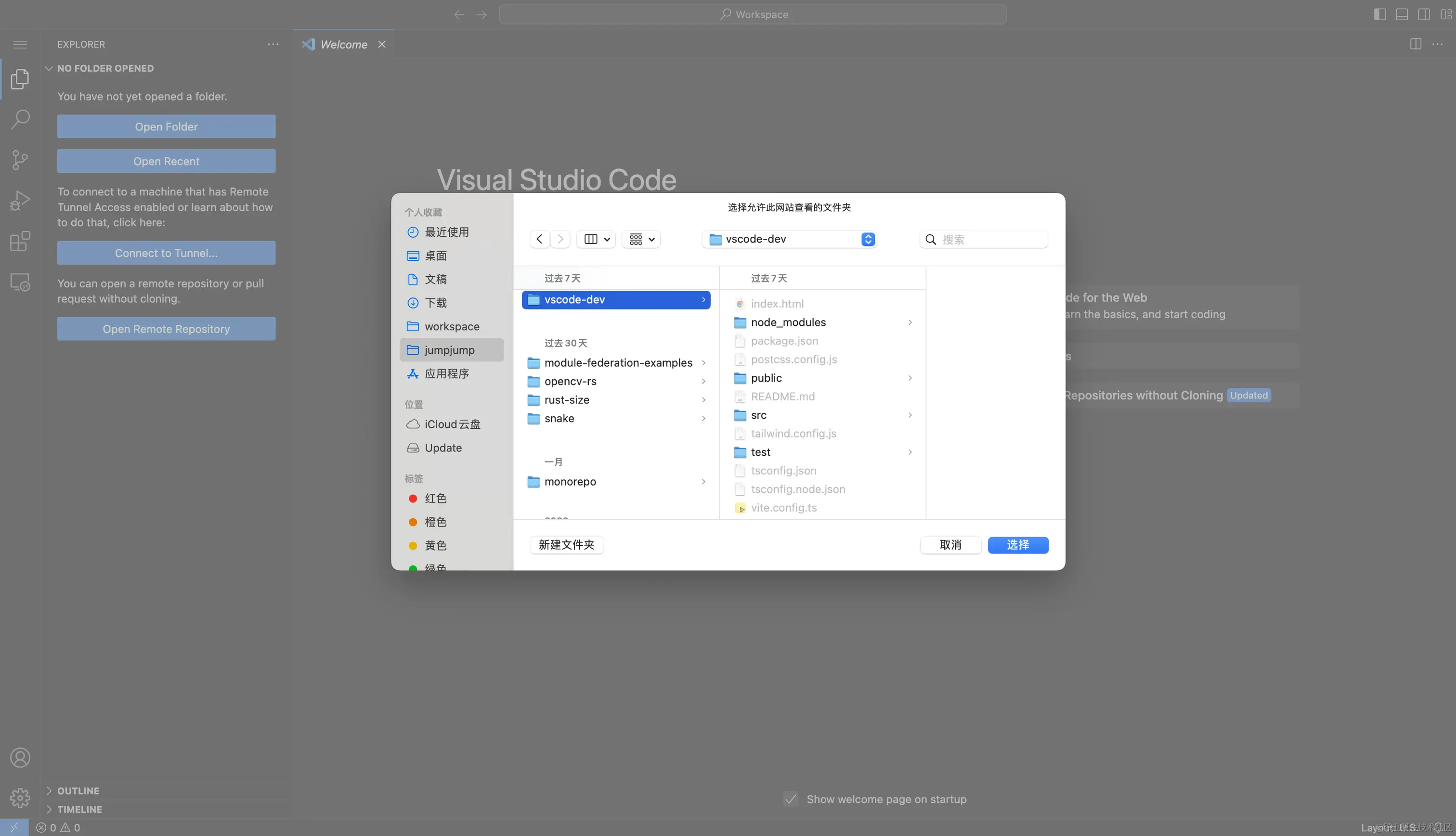Open the Extensions view icon
The image size is (1456, 836).
point(20,241)
